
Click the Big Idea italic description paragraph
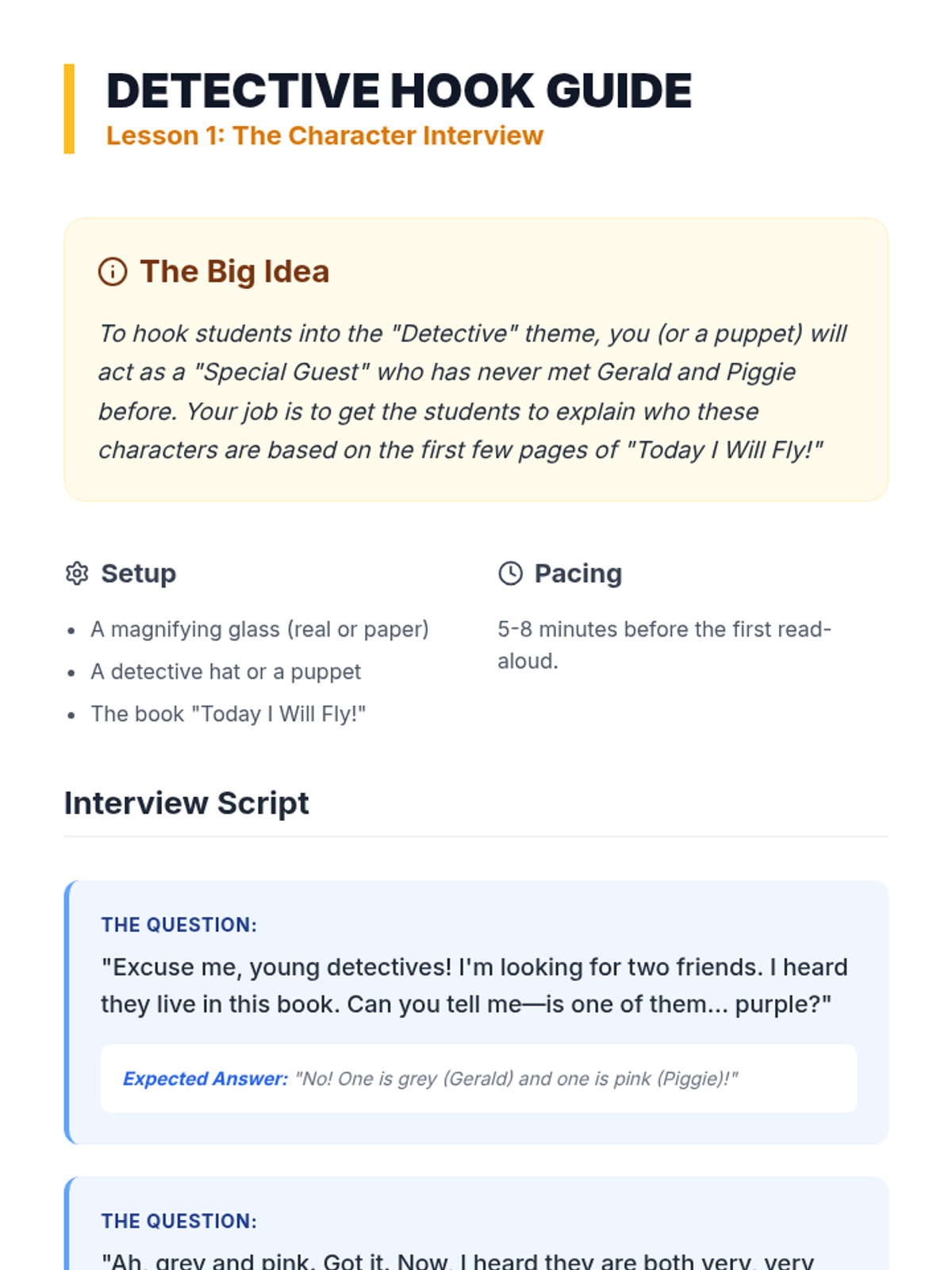[473, 391]
